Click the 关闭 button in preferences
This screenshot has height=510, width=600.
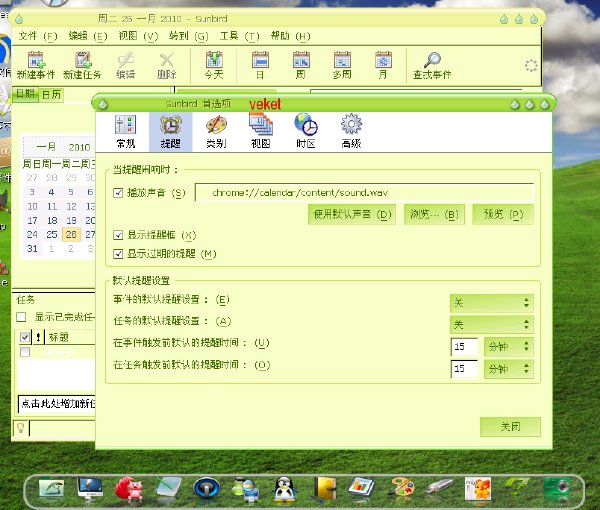510,427
